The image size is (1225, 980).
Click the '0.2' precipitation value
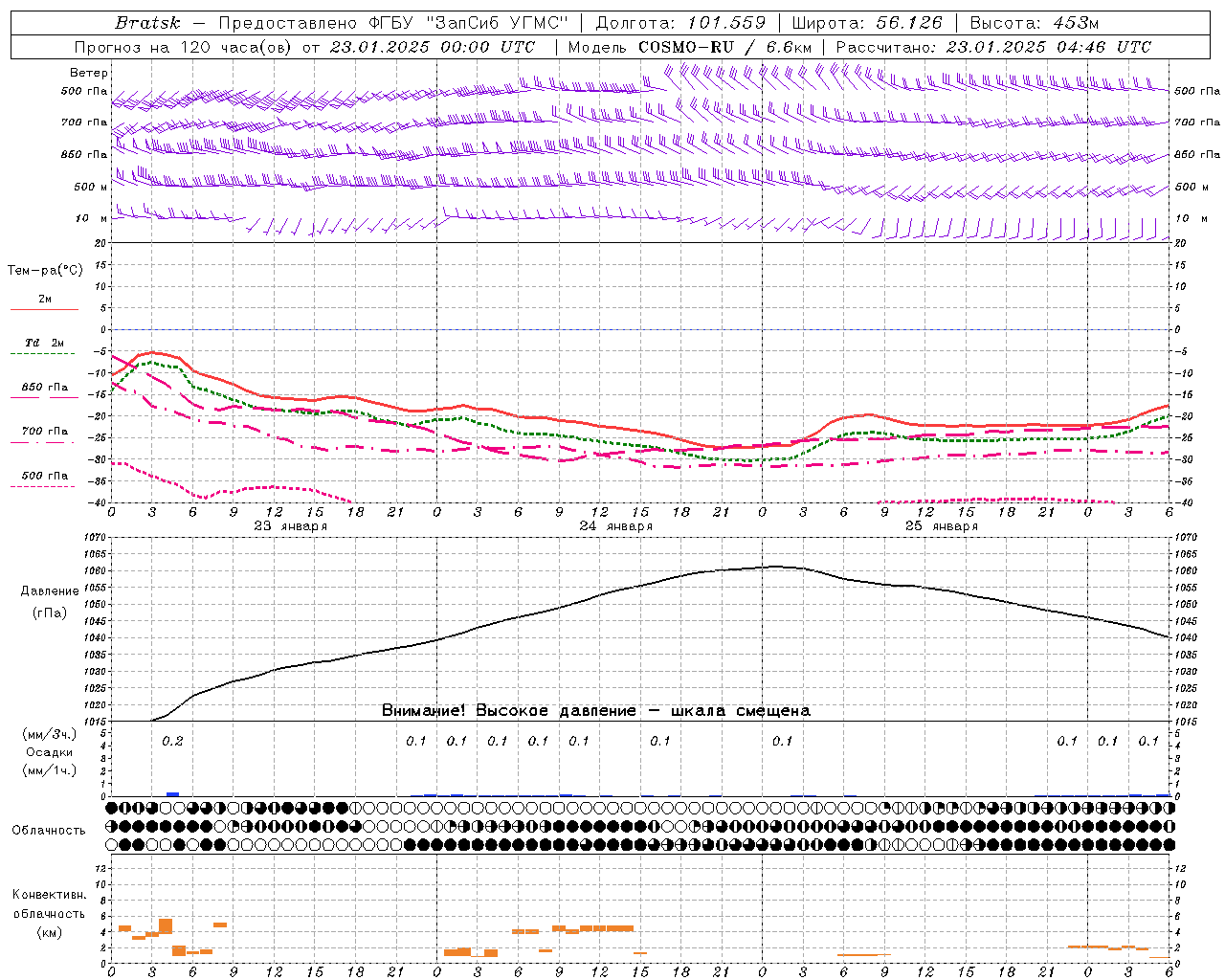[172, 741]
